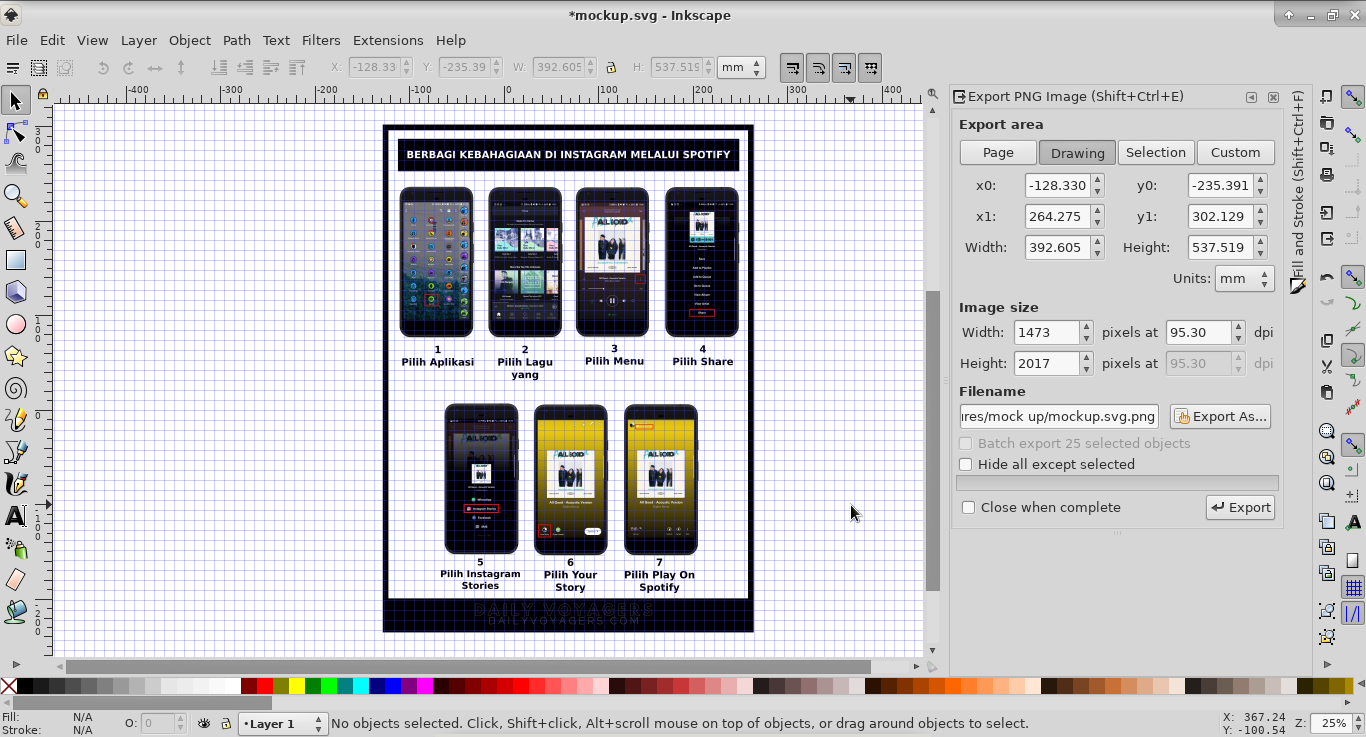
Task: Click the Export As... button
Action: [x=1220, y=417]
